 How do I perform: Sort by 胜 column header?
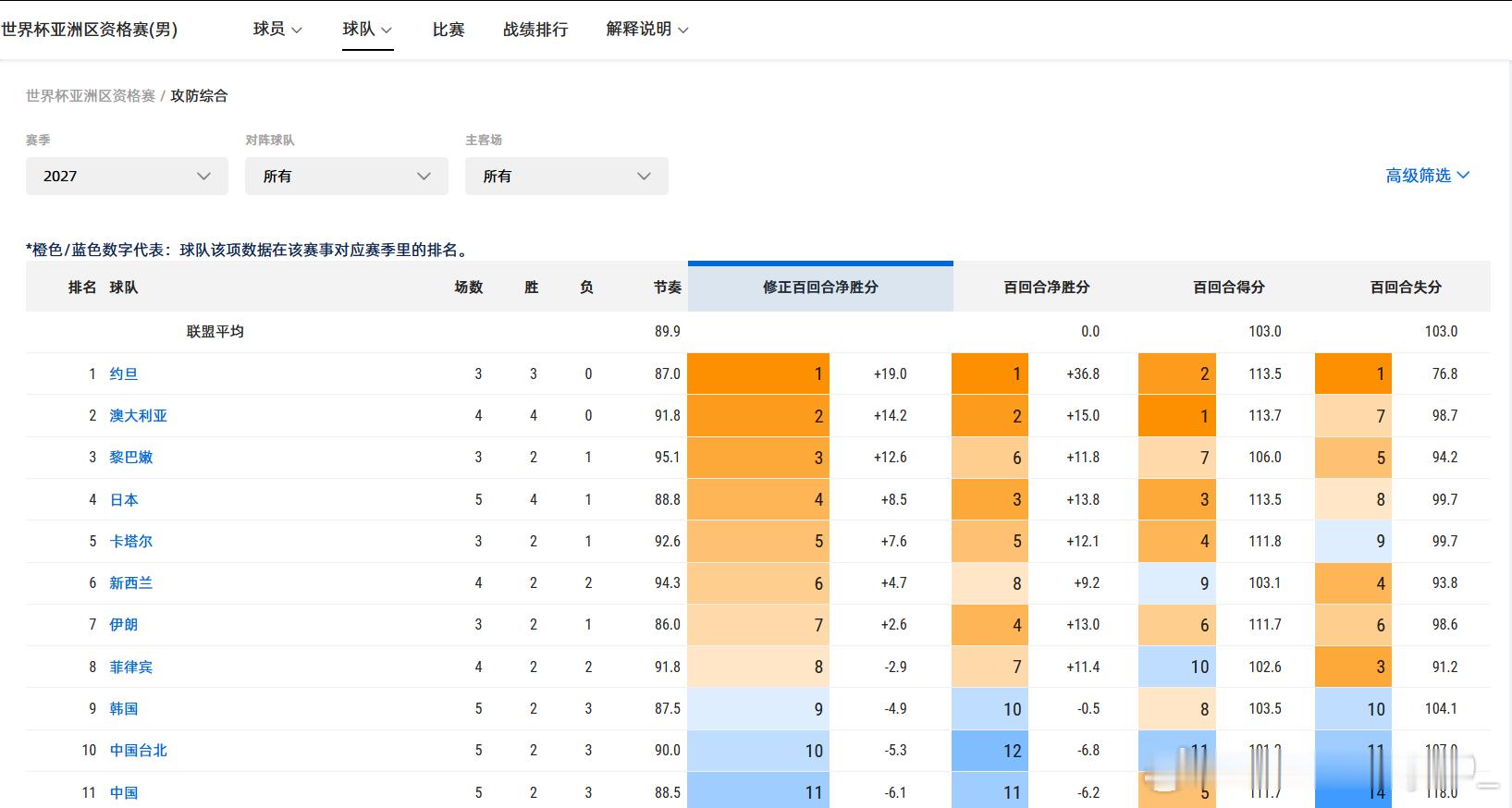[532, 288]
